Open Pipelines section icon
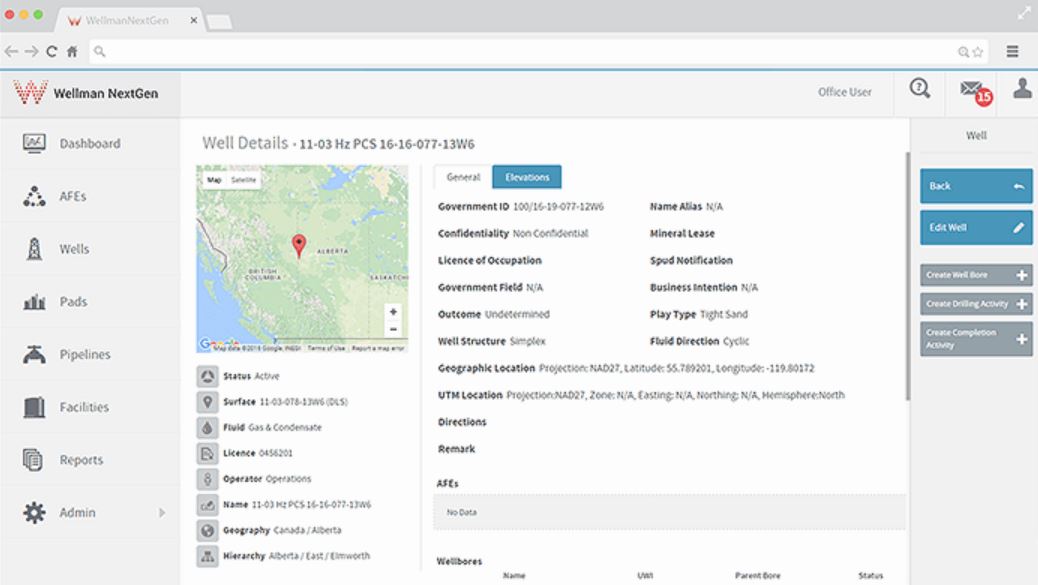 (34, 354)
